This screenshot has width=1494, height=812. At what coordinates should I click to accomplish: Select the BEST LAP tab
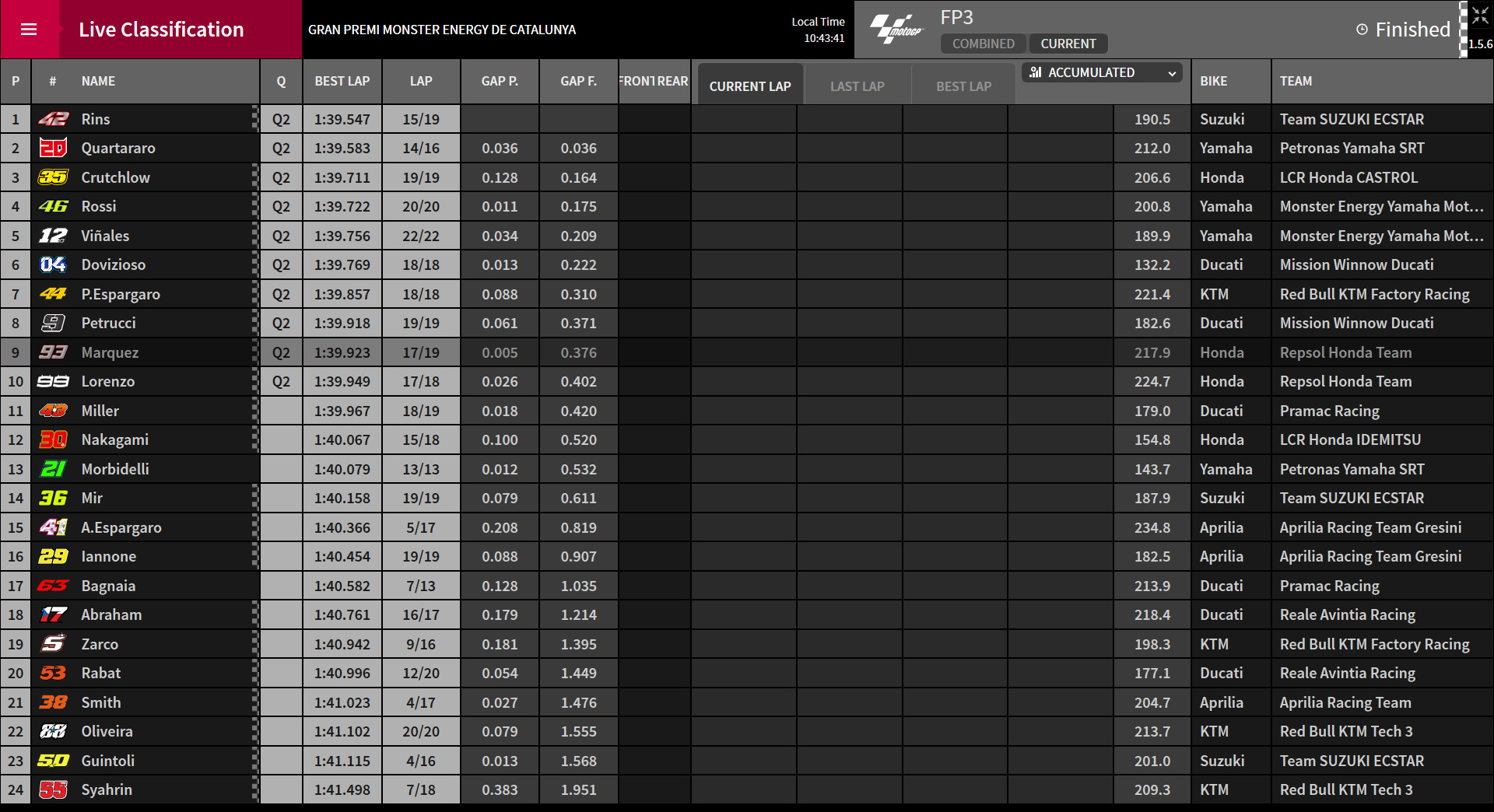click(x=964, y=86)
